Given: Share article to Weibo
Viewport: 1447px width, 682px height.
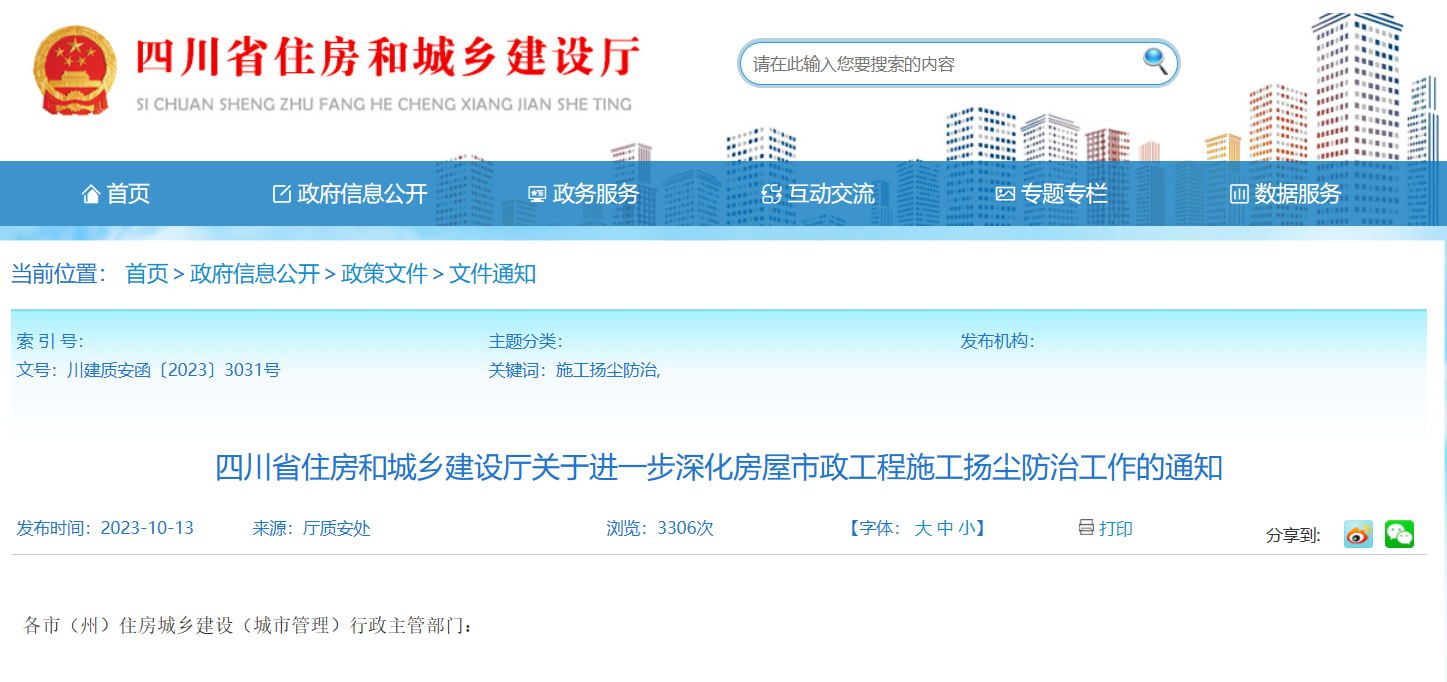Looking at the screenshot, I should tap(1357, 534).
